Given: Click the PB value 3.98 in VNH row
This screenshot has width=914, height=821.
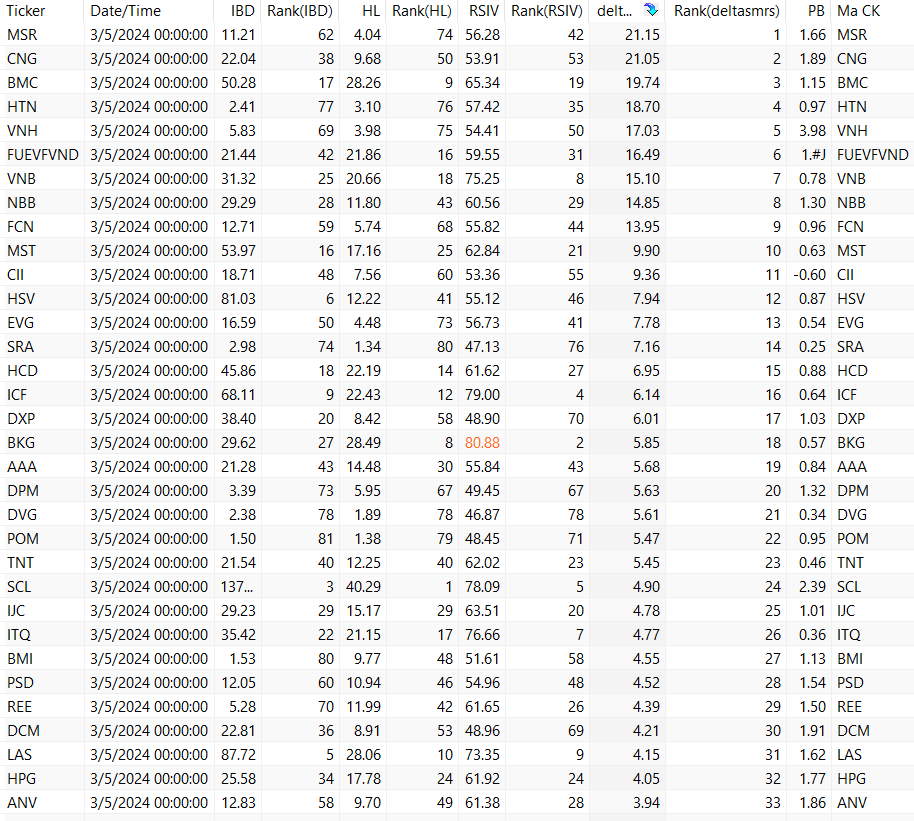Looking at the screenshot, I should pos(813,131).
